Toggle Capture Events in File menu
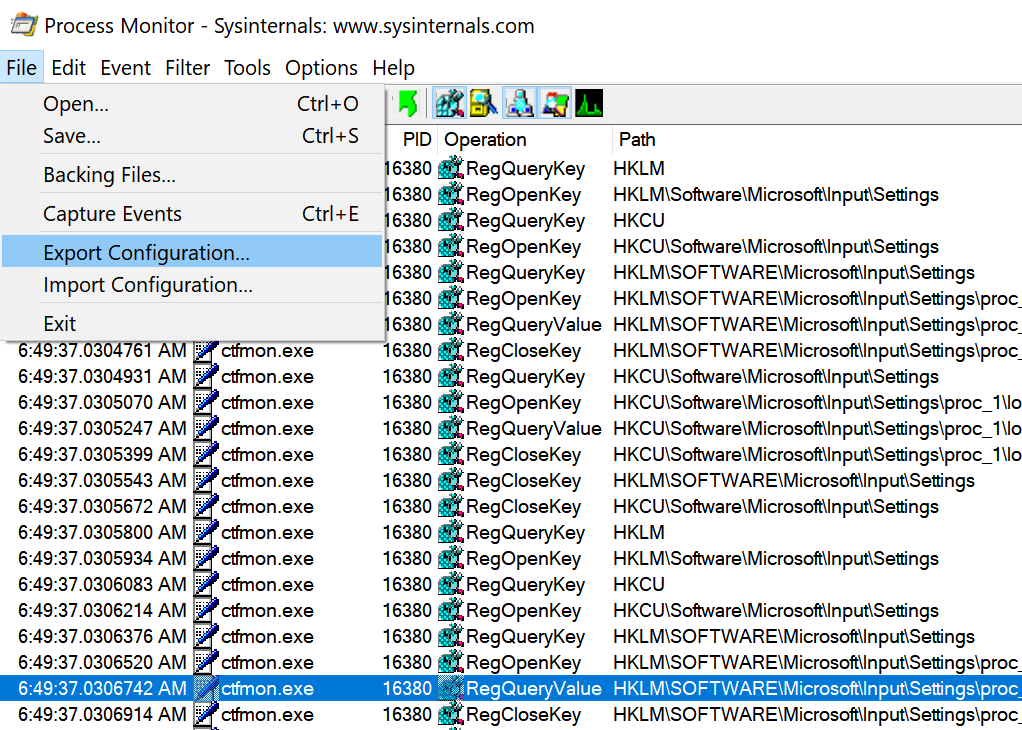Image resolution: width=1022 pixels, height=730 pixels. tap(192, 214)
